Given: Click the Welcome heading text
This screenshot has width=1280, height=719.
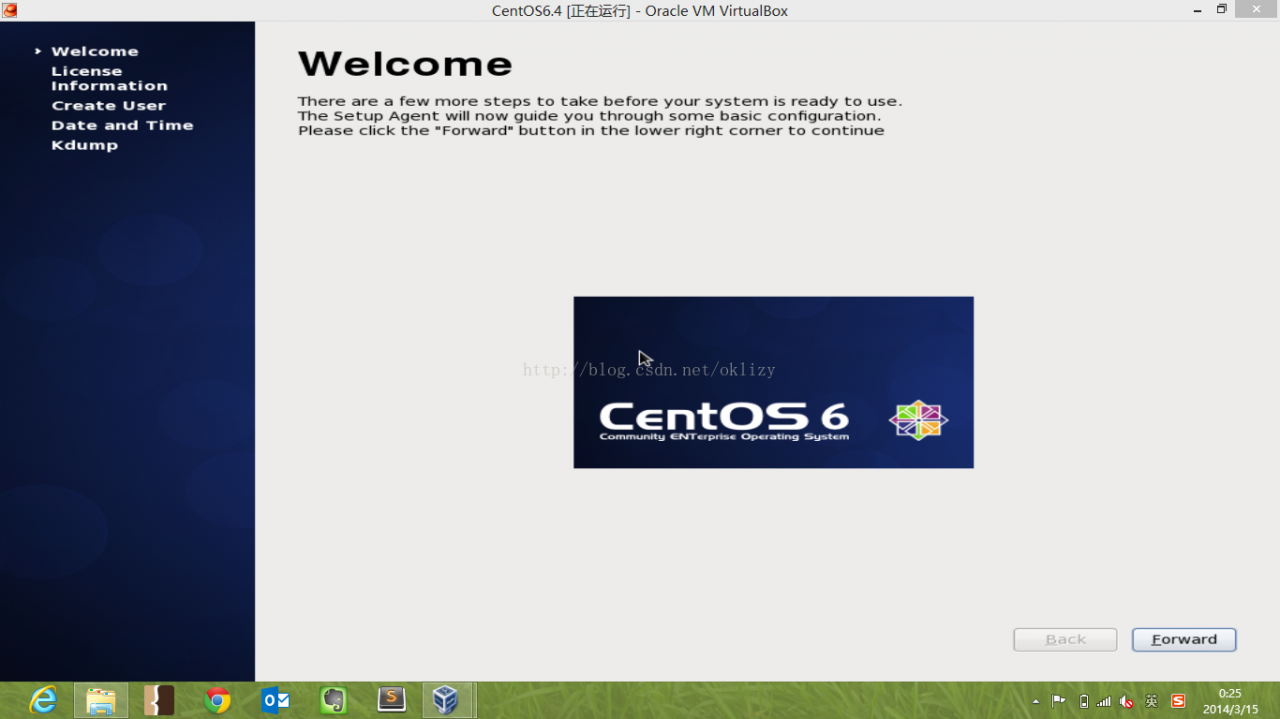Looking at the screenshot, I should click(405, 64).
